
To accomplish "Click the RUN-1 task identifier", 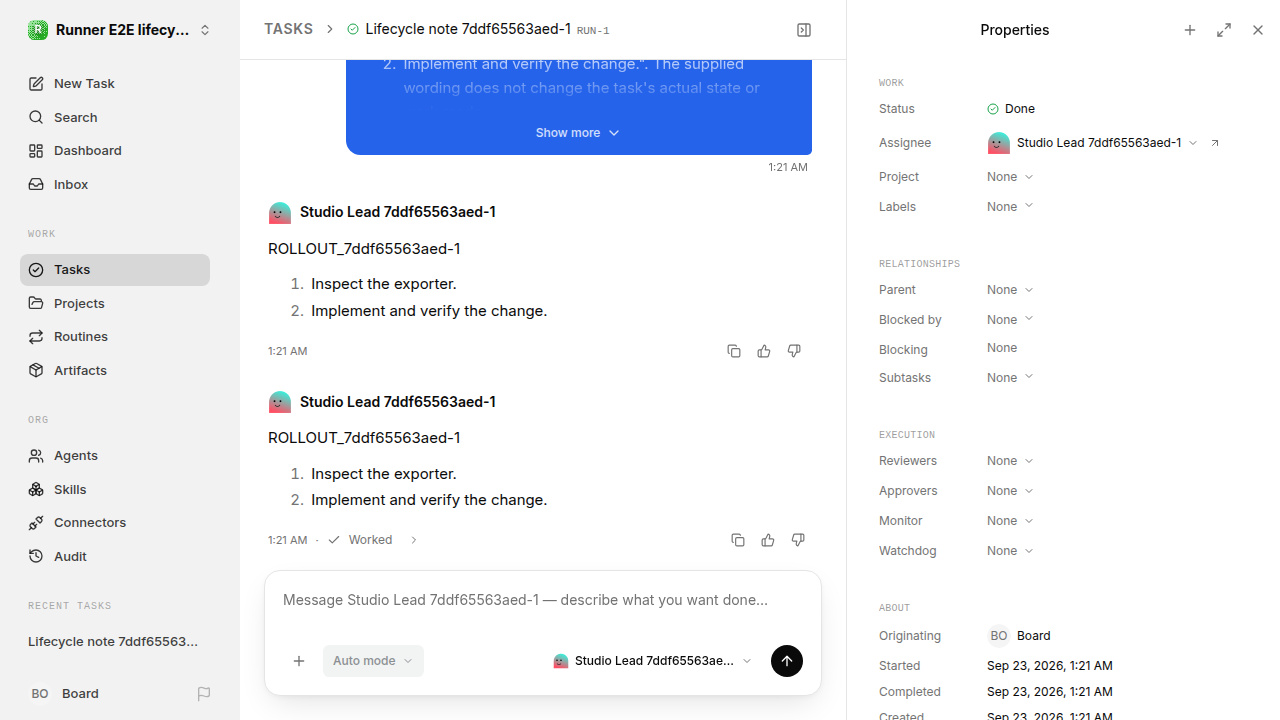I will 593,31.
